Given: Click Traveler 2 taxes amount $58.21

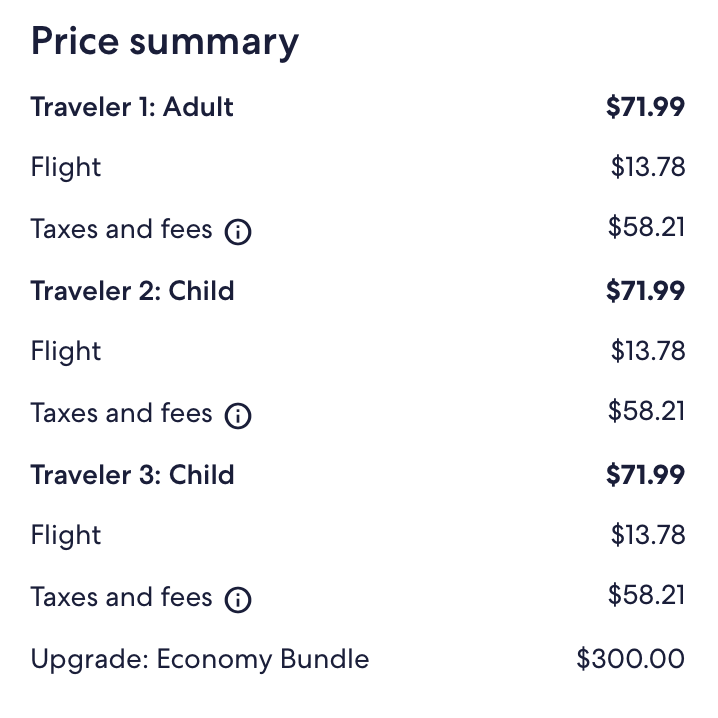Looking at the screenshot, I should click(x=646, y=411).
